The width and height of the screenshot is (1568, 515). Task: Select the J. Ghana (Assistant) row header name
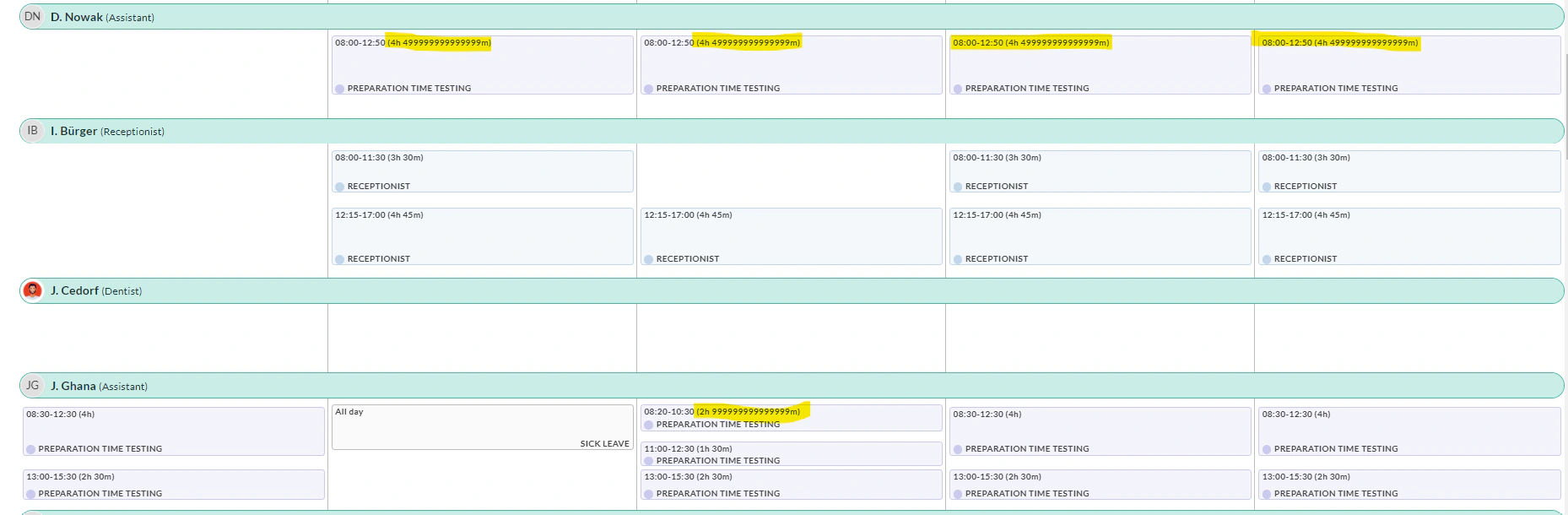(x=99, y=387)
